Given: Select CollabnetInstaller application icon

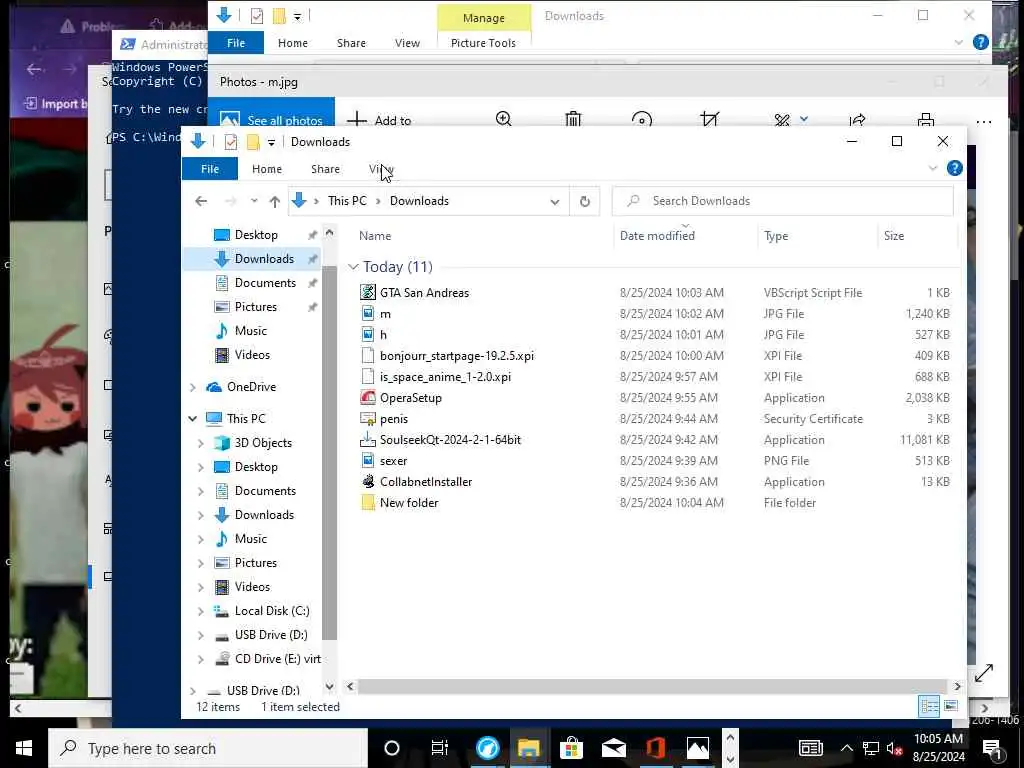Looking at the screenshot, I should click(x=368, y=482).
